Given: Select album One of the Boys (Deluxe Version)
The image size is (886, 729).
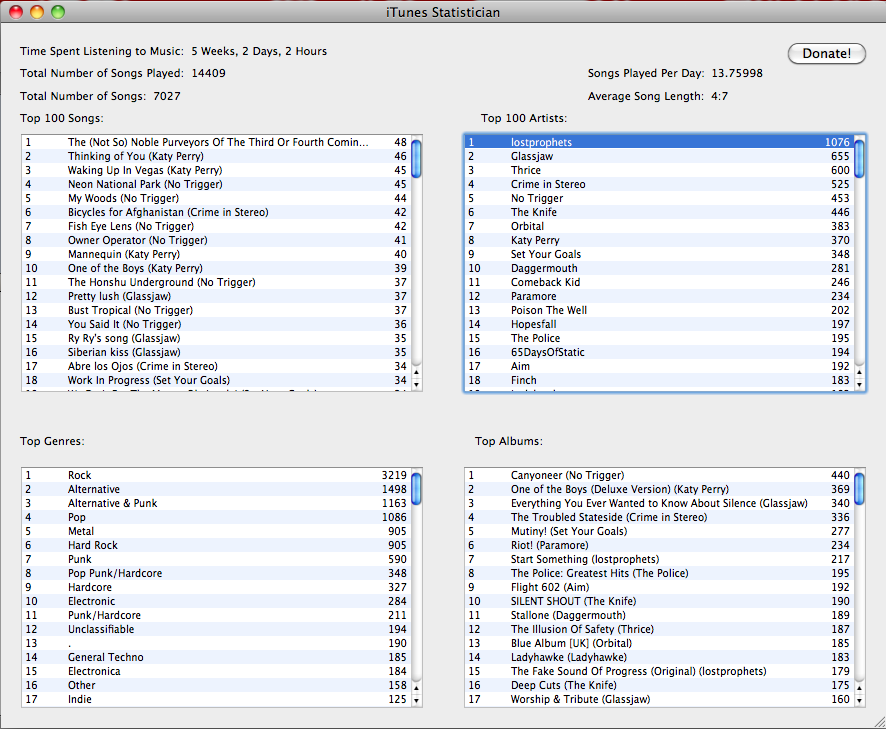Looking at the screenshot, I should (x=659, y=489).
